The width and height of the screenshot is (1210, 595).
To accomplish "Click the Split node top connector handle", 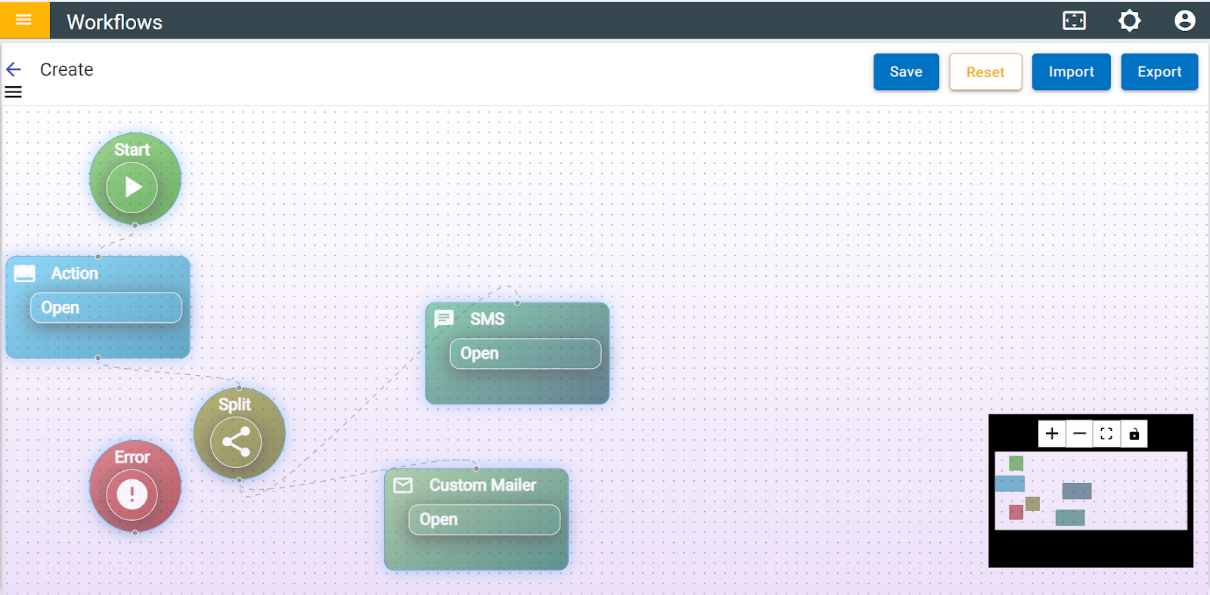I will click(x=239, y=388).
